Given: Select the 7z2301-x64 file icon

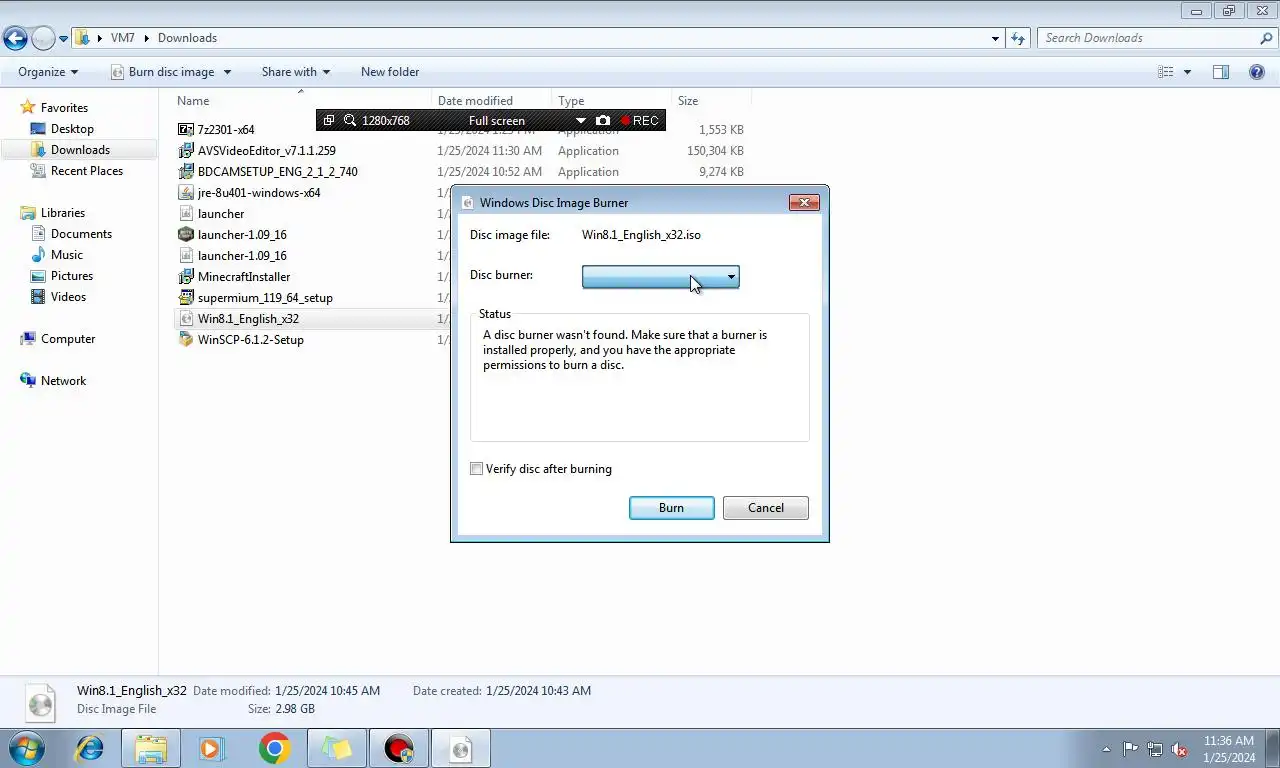Looking at the screenshot, I should click(x=186, y=130).
